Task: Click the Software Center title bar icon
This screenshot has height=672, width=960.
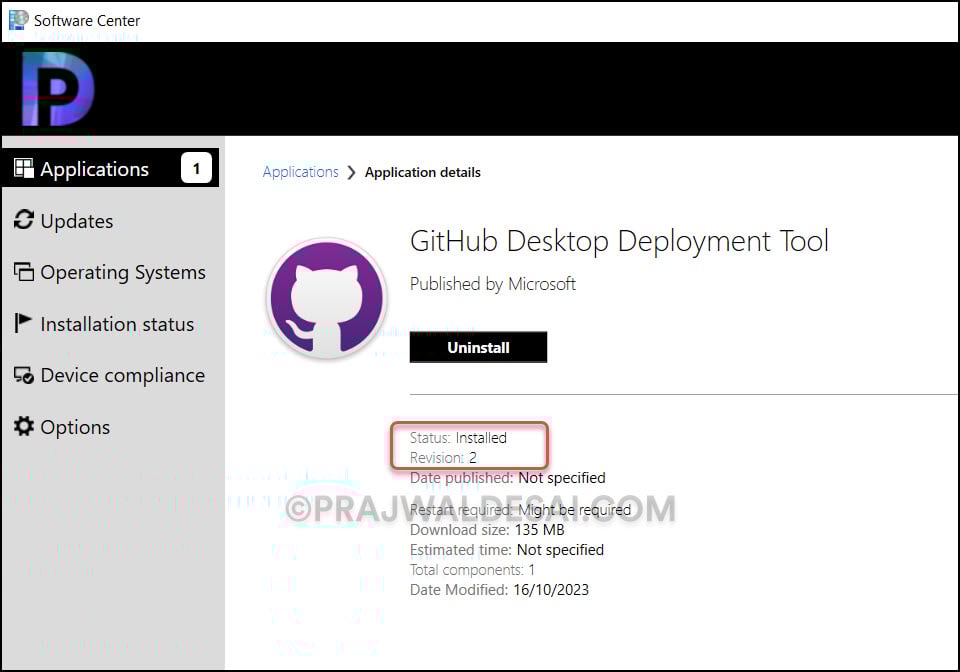Action: click(18, 20)
